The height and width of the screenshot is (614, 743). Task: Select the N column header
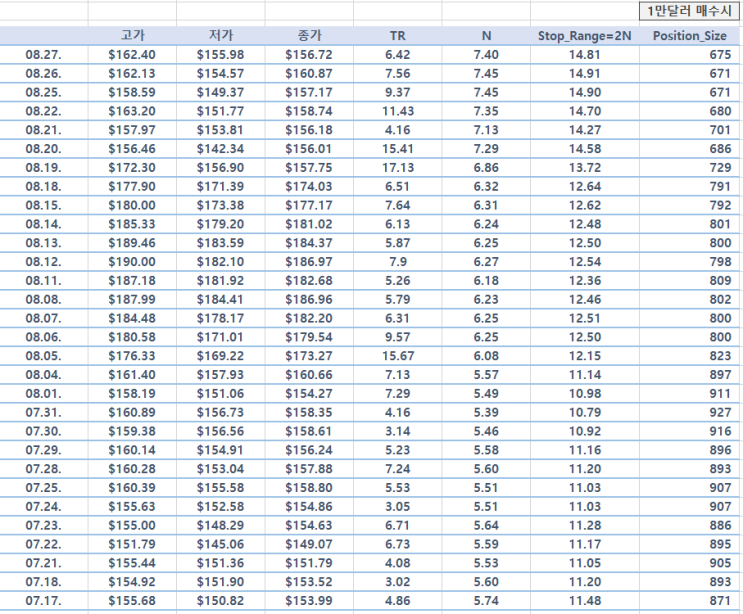486,36
